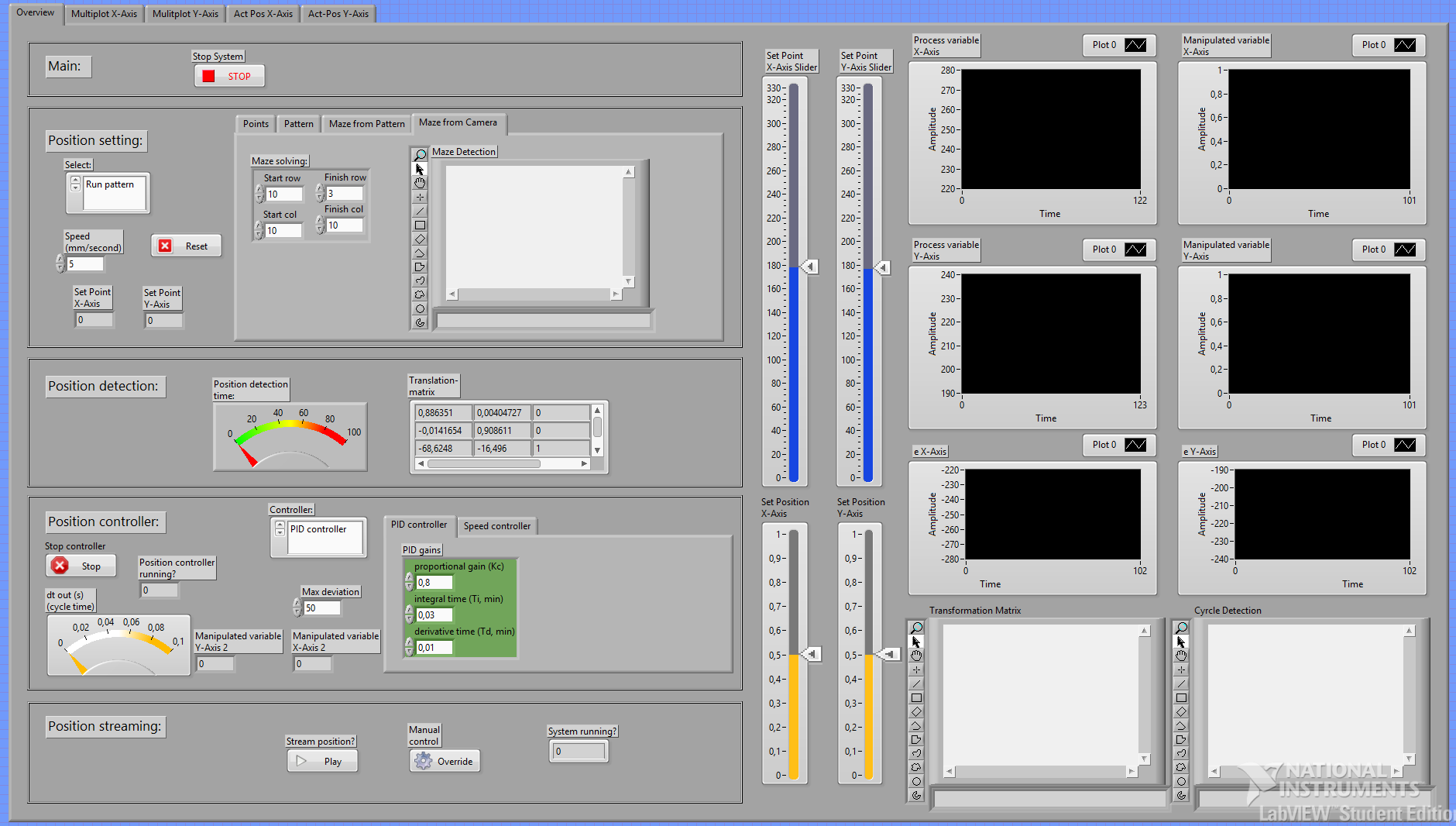The width and height of the screenshot is (1456, 826).
Task: Click the Set Position X-Axis slider handle
Action: point(810,654)
